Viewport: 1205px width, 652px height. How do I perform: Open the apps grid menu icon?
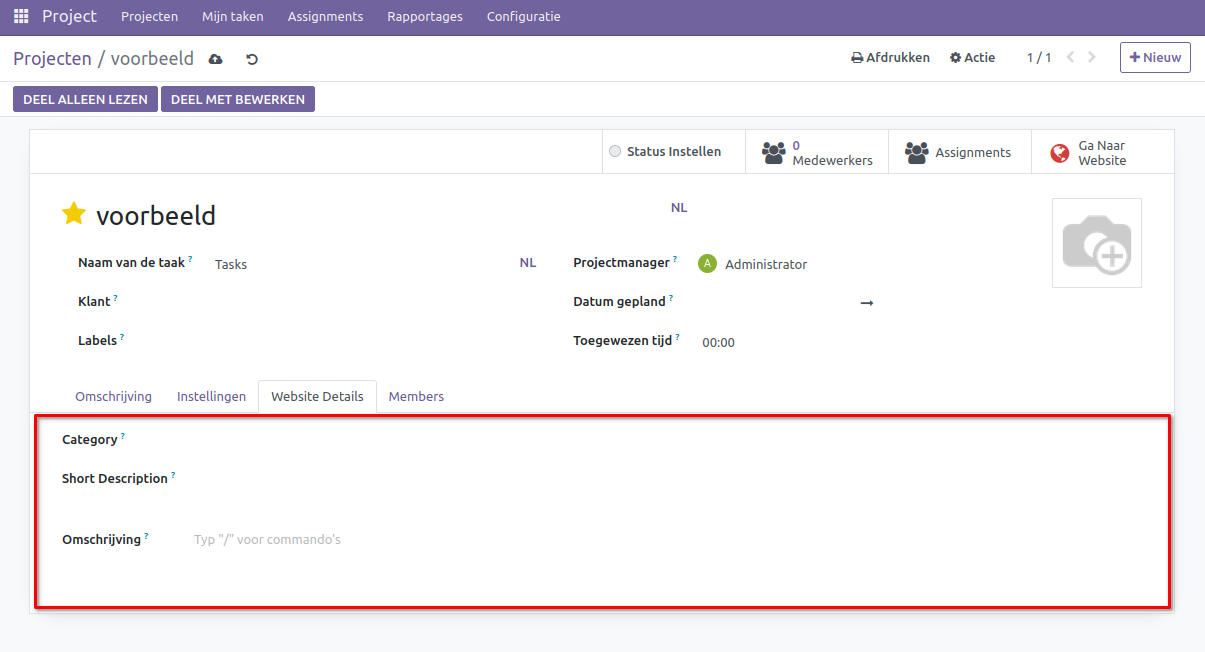pos(21,17)
